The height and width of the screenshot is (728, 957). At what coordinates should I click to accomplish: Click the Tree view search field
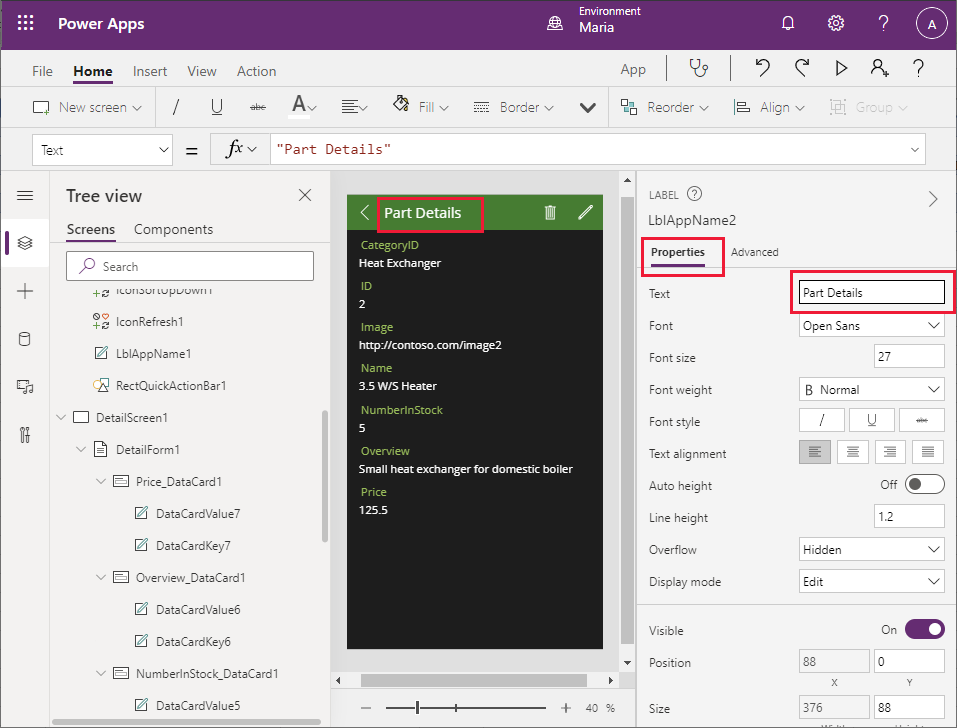click(x=190, y=266)
